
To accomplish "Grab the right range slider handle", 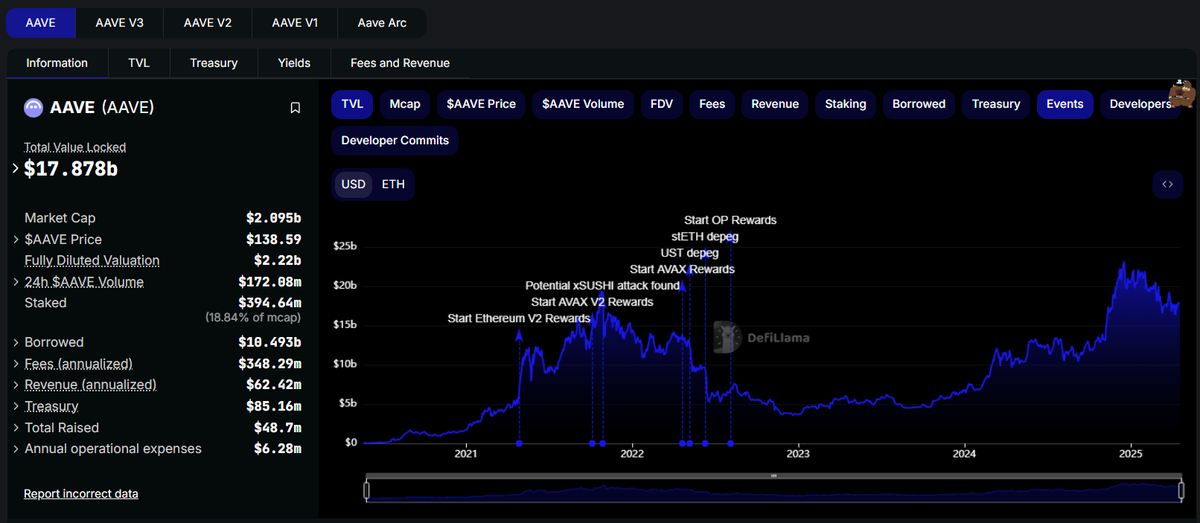I will coord(1181,491).
